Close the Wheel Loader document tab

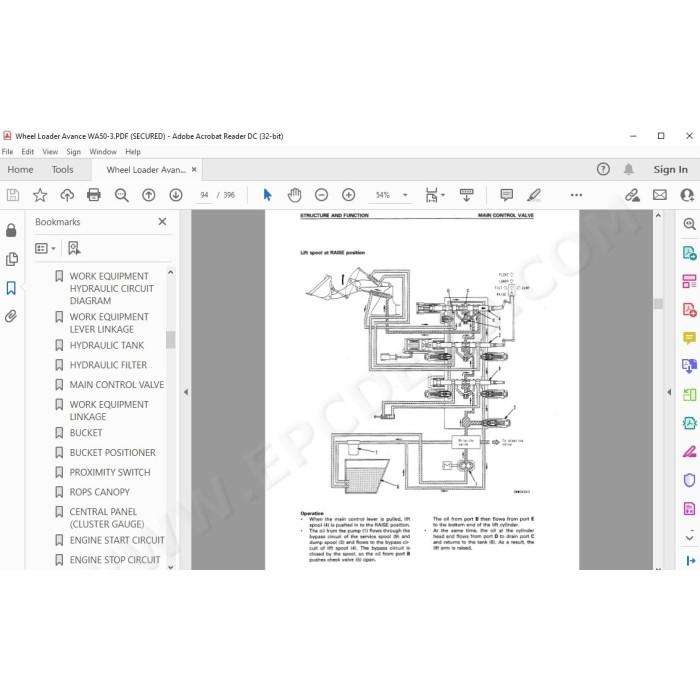pos(194,170)
